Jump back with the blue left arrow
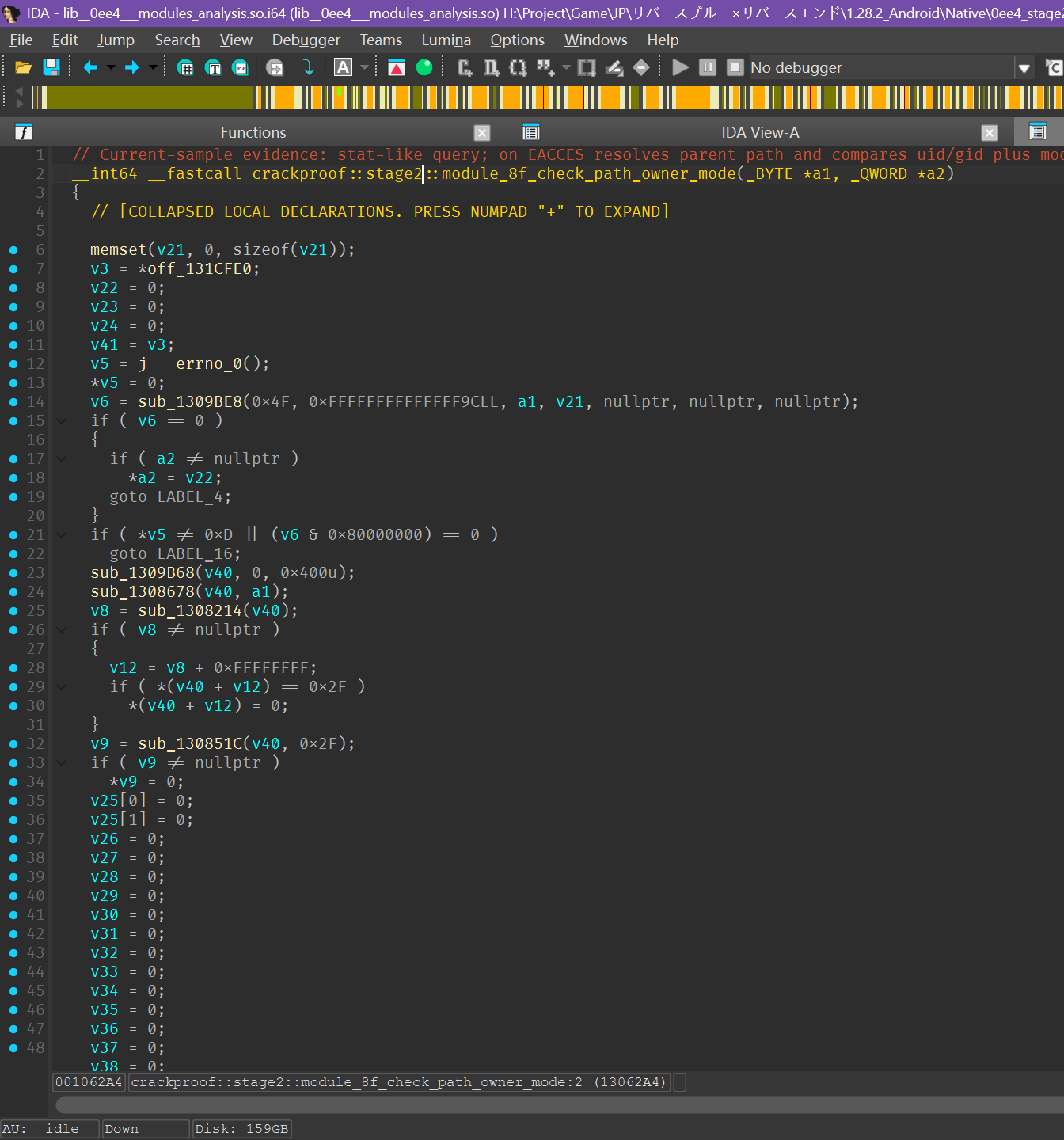This screenshot has width=1064, height=1140. [x=90, y=68]
